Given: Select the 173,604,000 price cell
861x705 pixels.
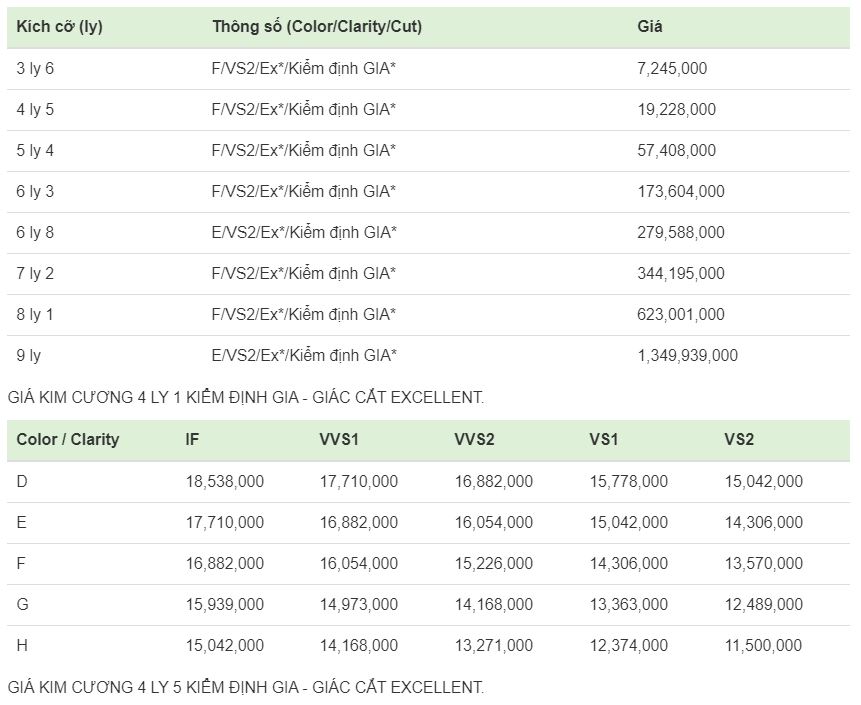Looking at the screenshot, I should pos(681,191).
